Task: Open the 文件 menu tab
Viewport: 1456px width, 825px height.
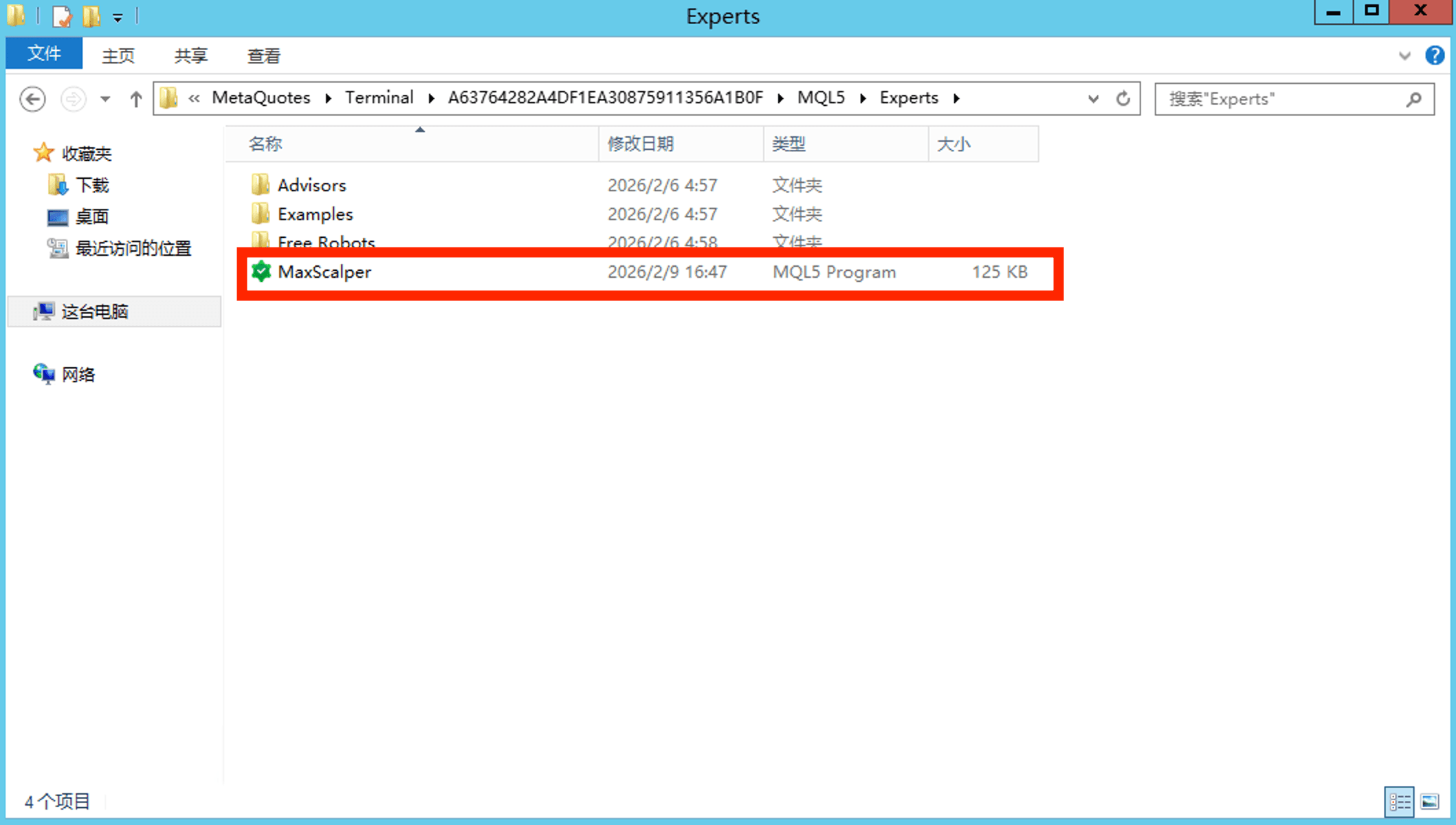Action: coord(44,54)
